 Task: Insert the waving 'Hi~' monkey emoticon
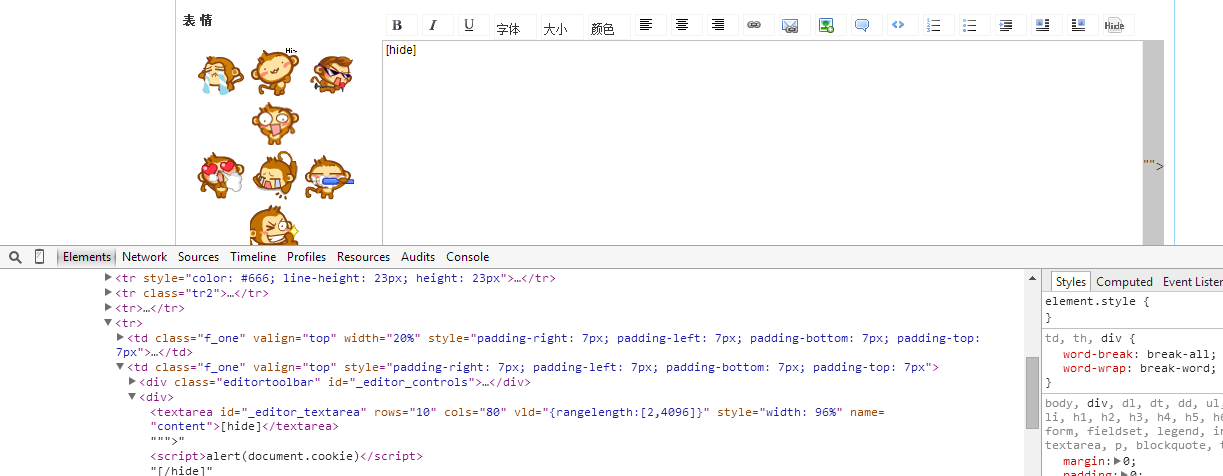point(275,71)
